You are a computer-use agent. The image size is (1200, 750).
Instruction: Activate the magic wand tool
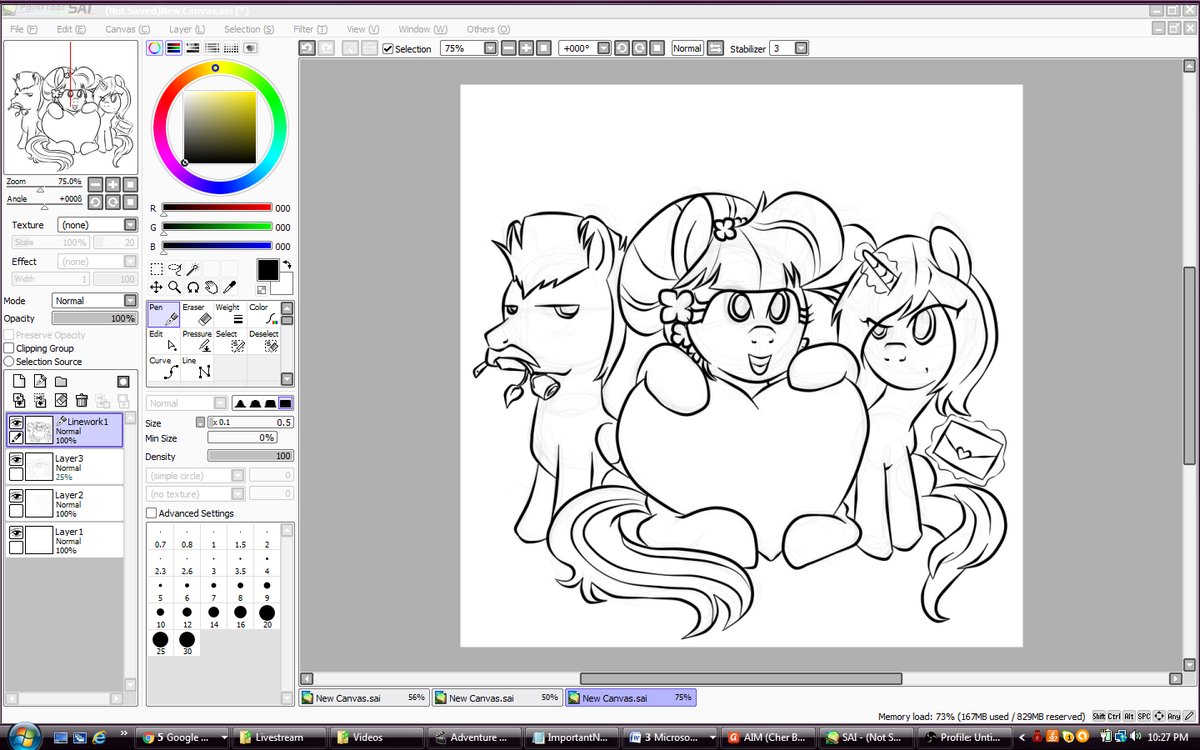[193, 269]
